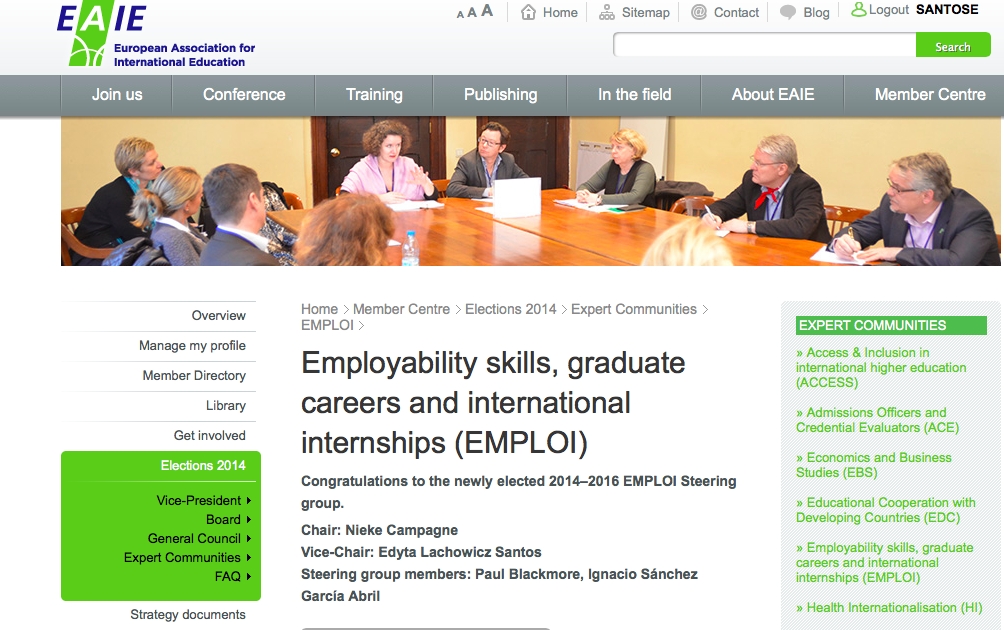Image resolution: width=1004 pixels, height=630 pixels.
Task: Click the Home house icon
Action: (x=529, y=12)
